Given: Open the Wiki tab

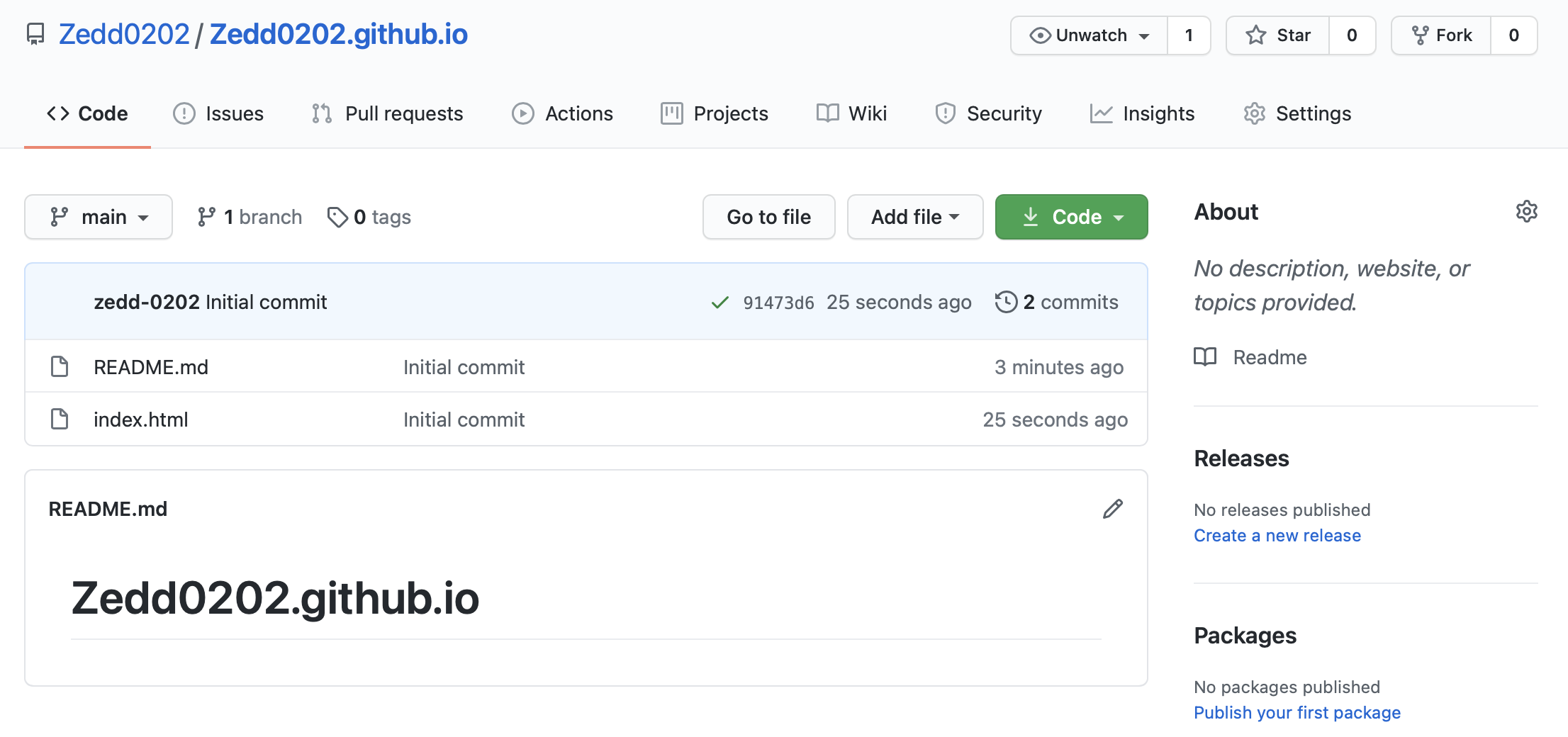Looking at the screenshot, I should click(x=851, y=113).
